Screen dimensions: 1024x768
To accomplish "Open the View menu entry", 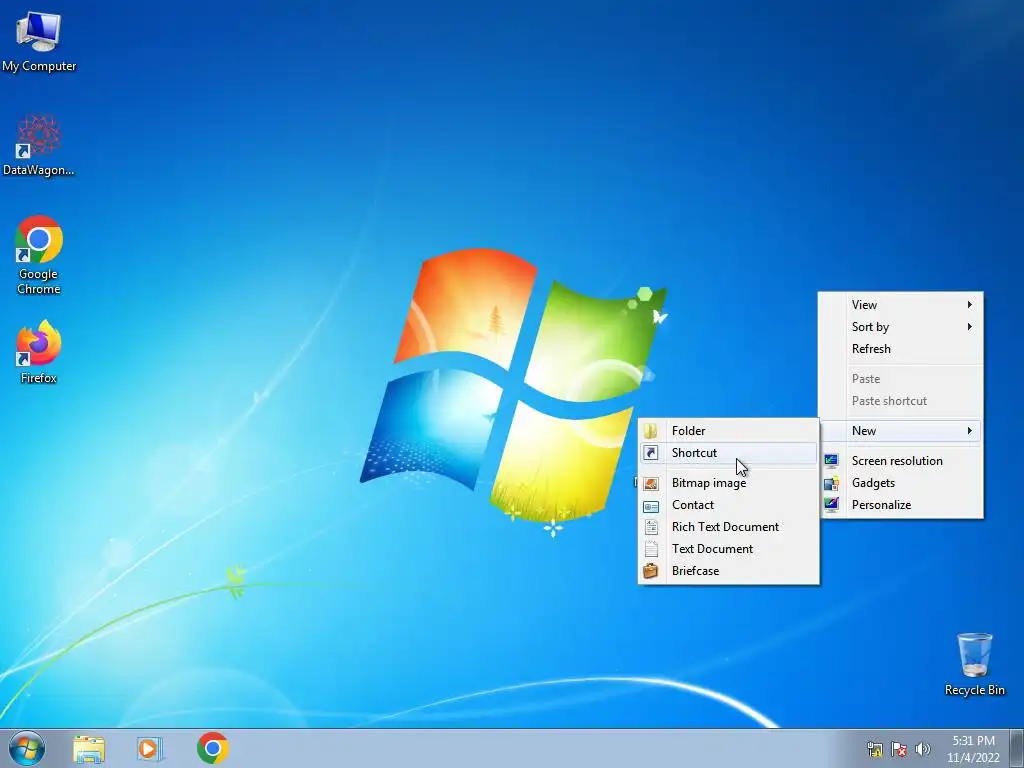I will tap(901, 304).
